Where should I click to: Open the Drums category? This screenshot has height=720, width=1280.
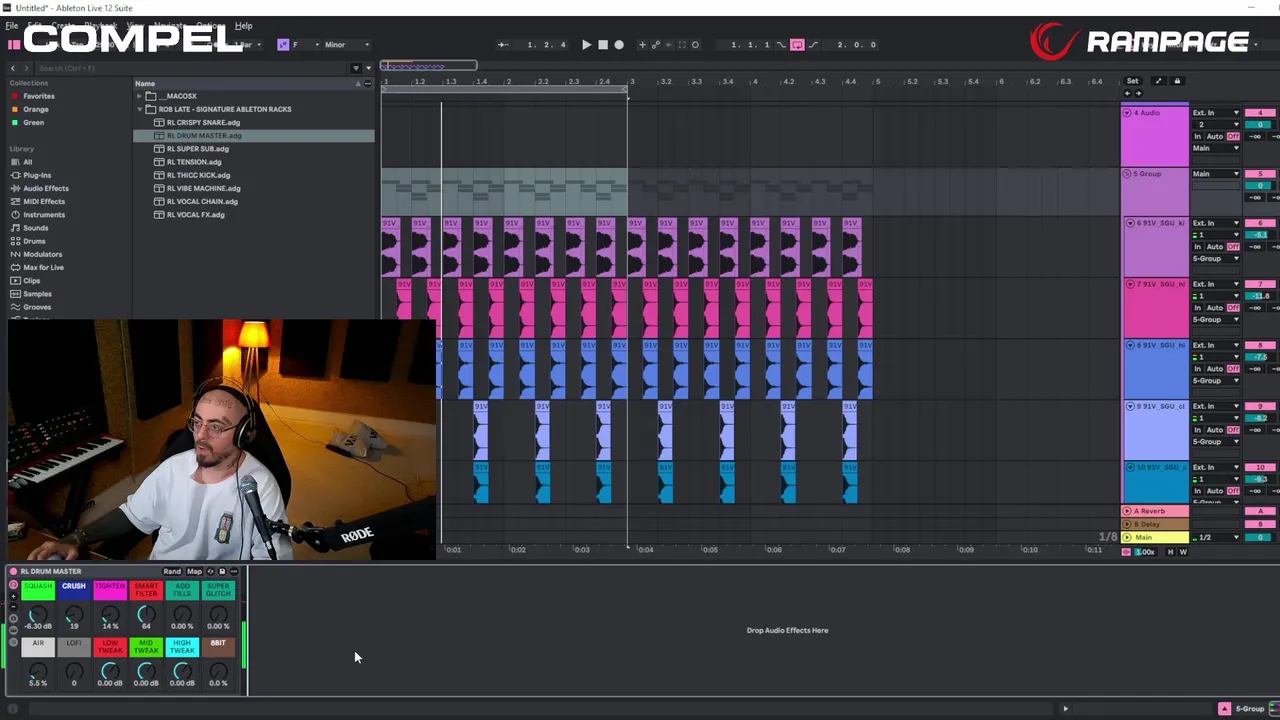(x=35, y=241)
